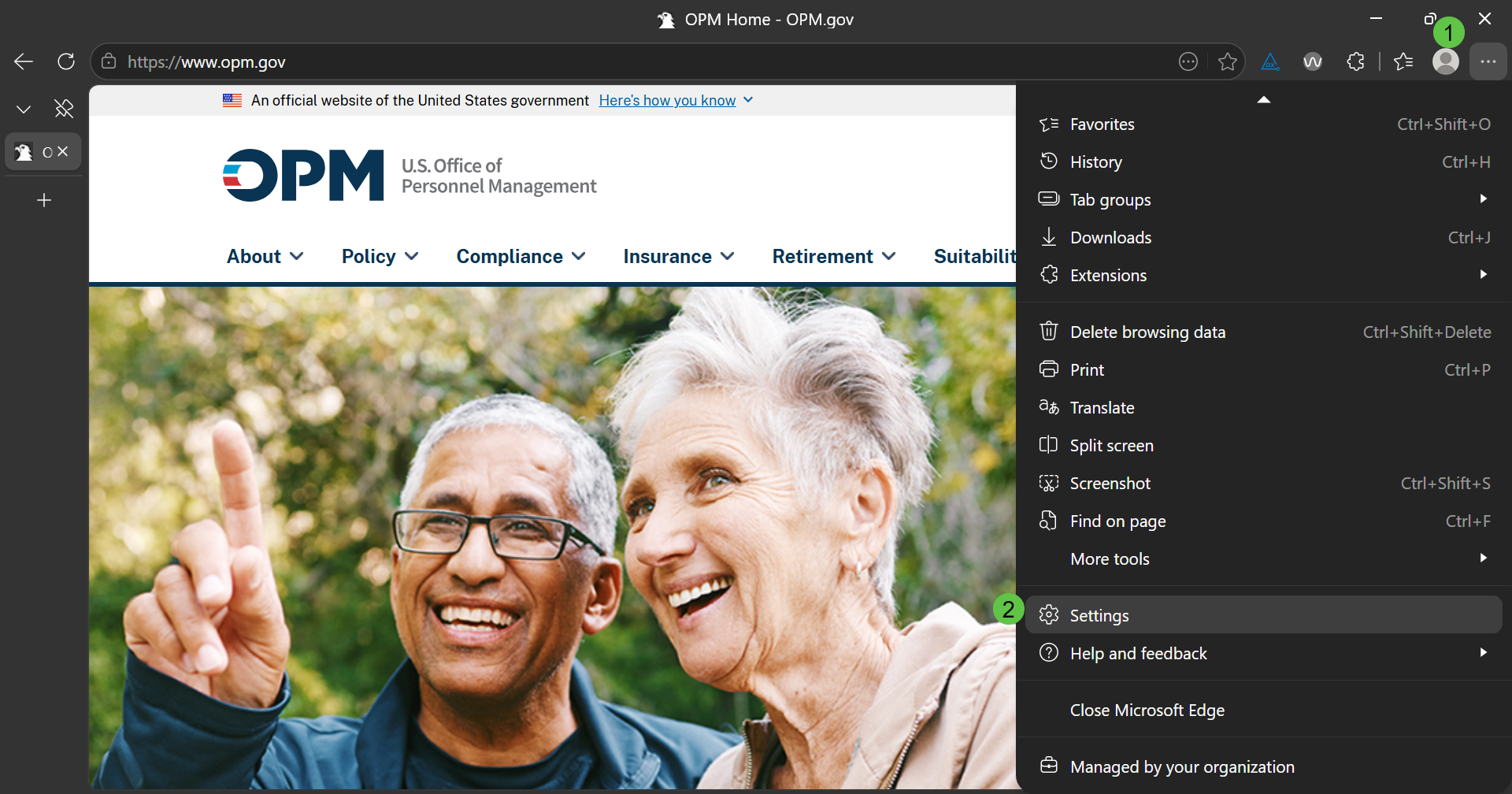Click the Screenshot scissors icon
The width and height of the screenshot is (1512, 794).
pyautogui.click(x=1049, y=483)
